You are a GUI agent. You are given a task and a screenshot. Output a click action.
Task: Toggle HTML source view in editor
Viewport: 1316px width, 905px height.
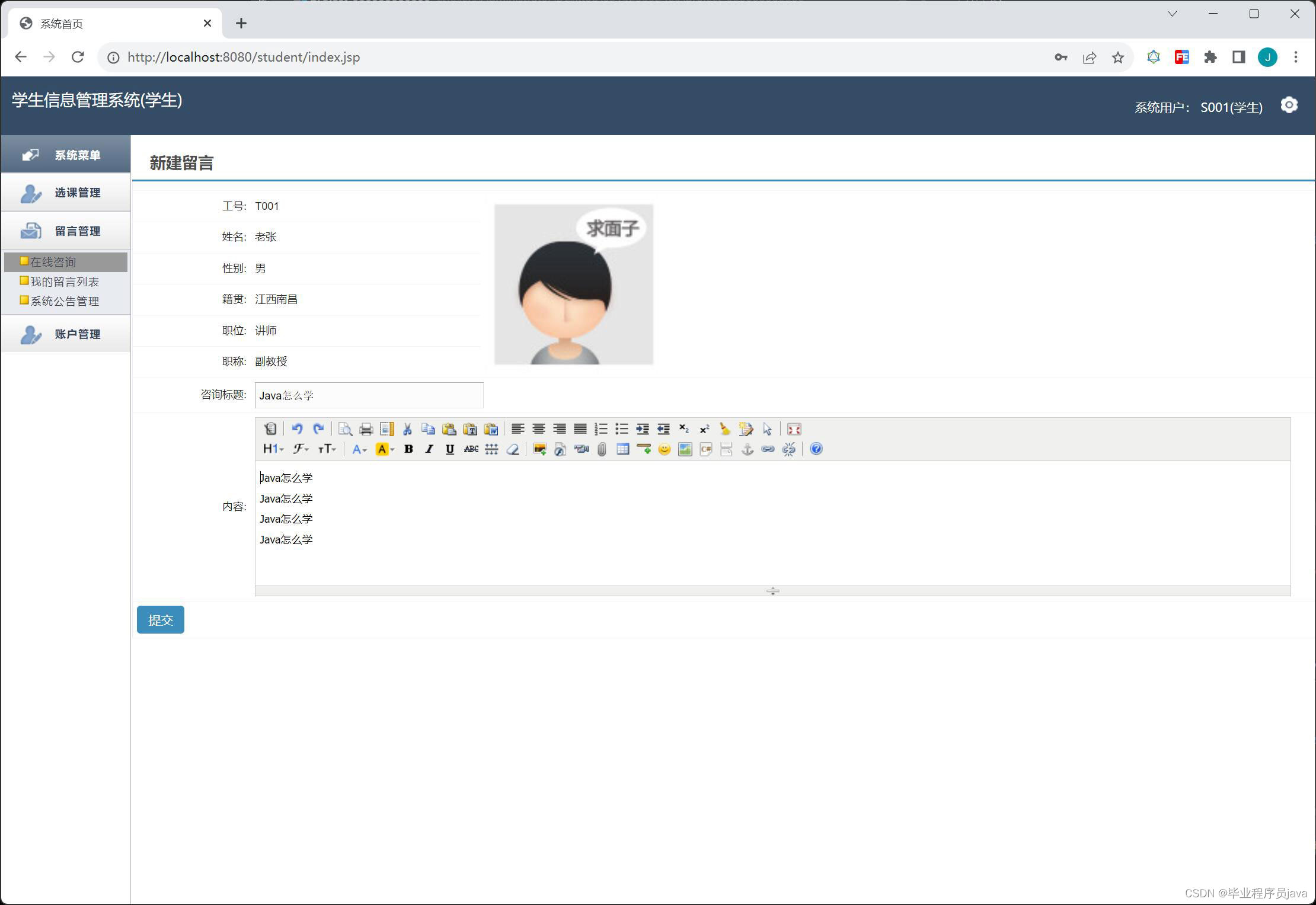pyautogui.click(x=270, y=428)
